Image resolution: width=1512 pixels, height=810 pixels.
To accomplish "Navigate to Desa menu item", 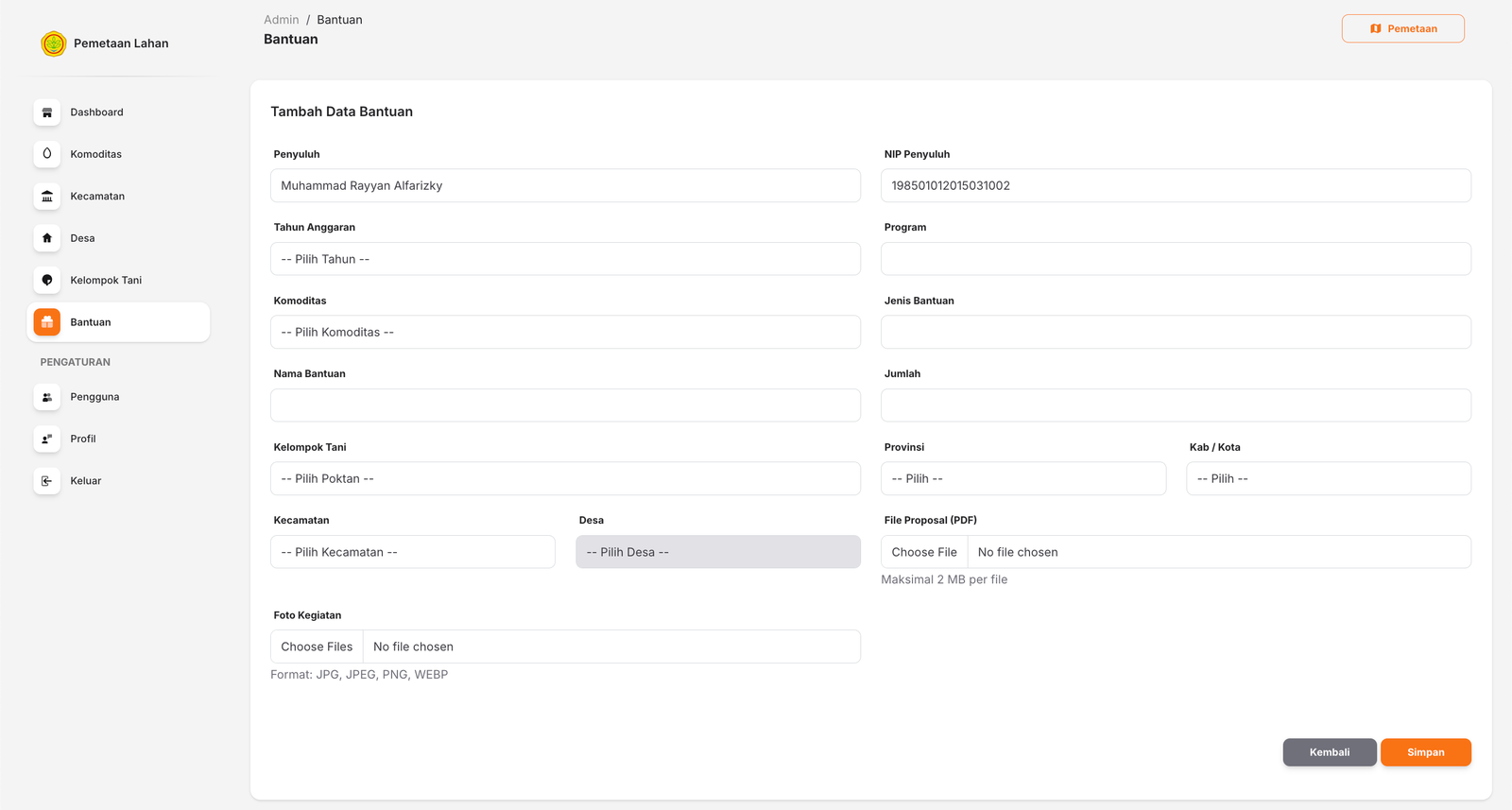I will (x=118, y=238).
